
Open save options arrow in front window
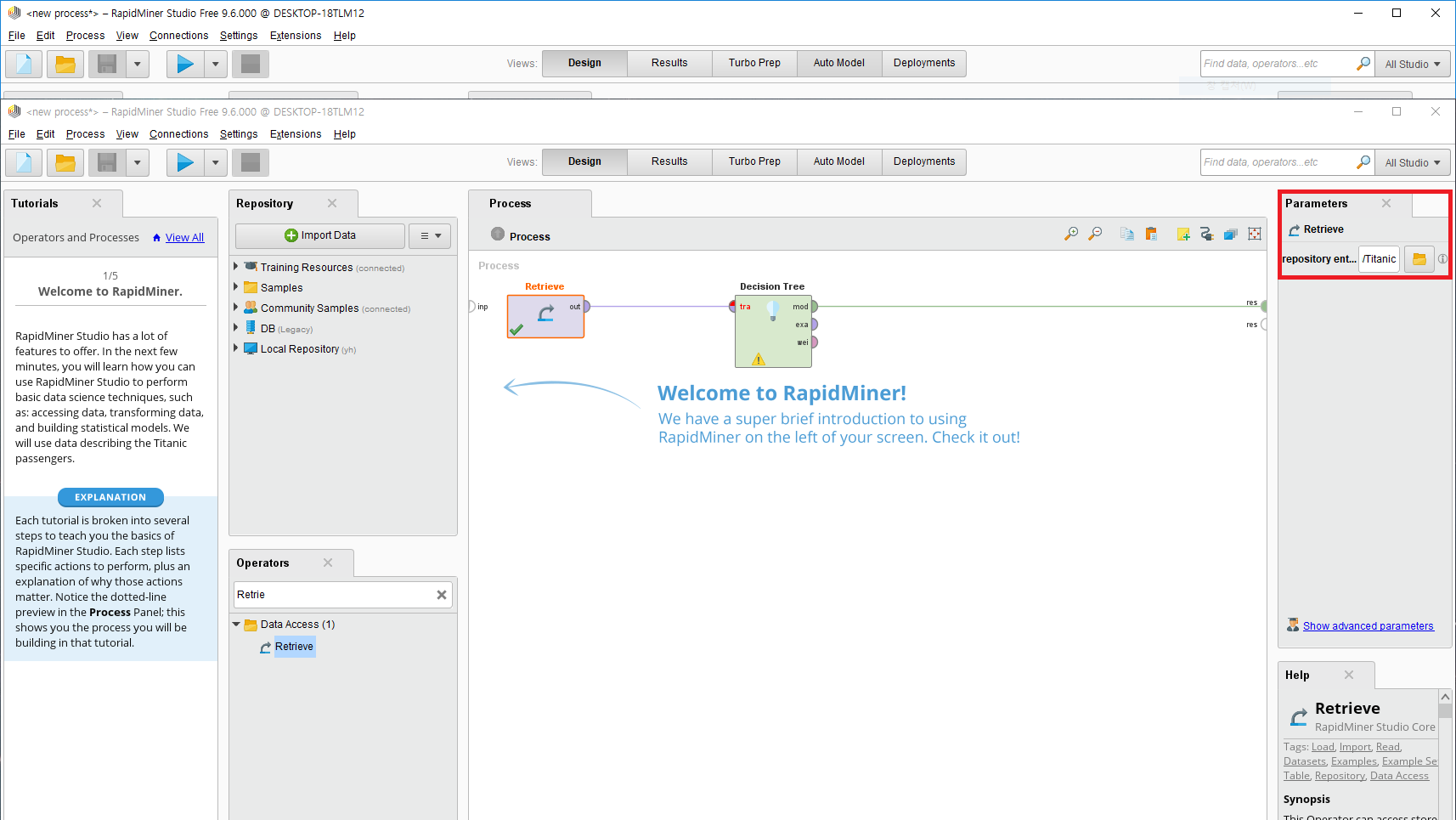[x=138, y=162]
